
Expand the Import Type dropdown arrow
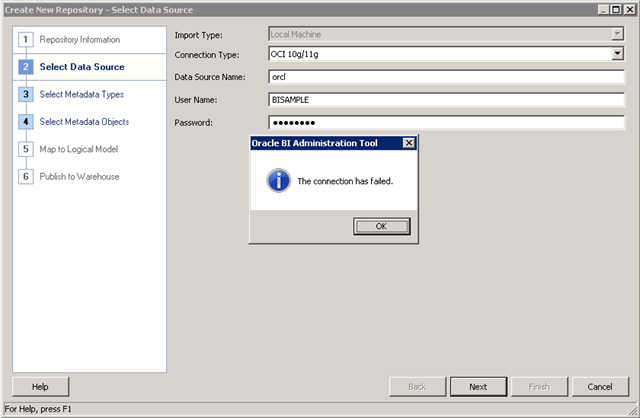(618, 34)
